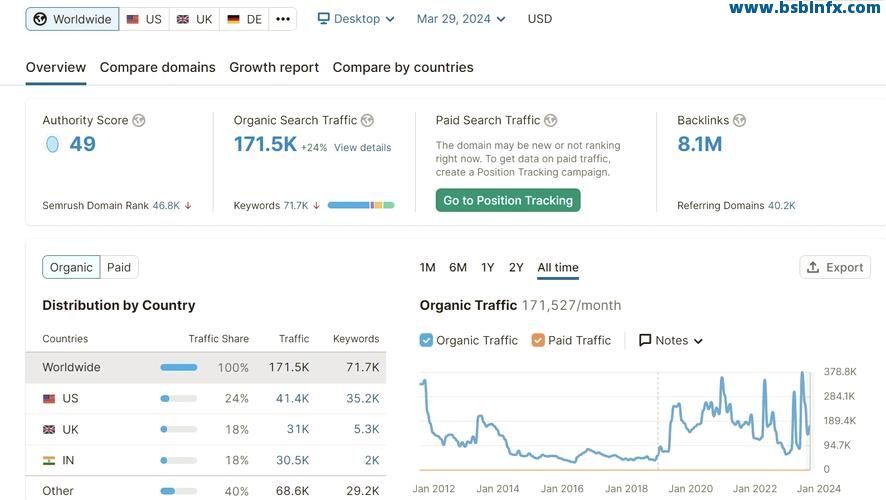886x500 pixels.
Task: Select DE database toggle
Action: [245, 19]
